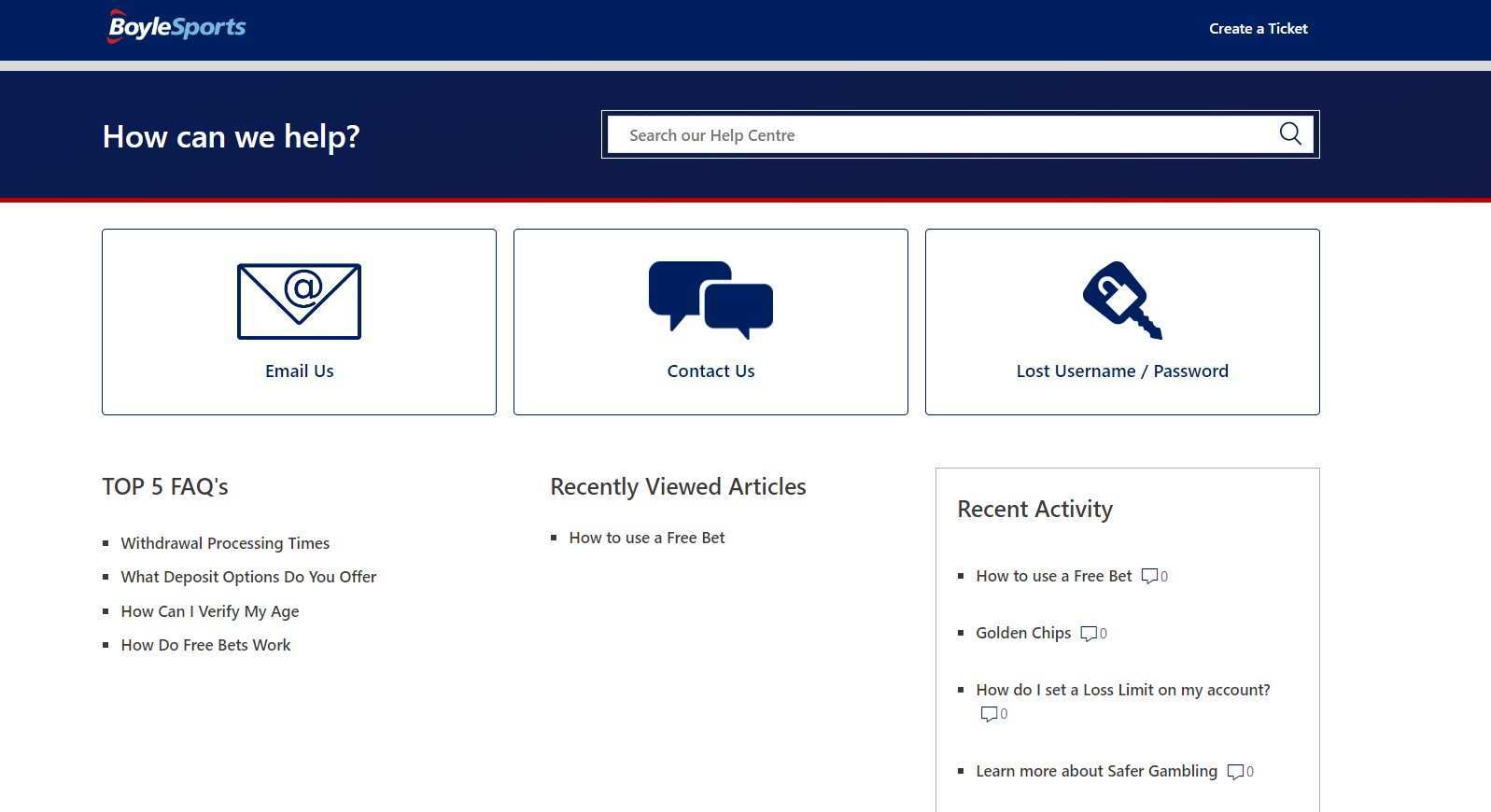
Task: Open How Can I Verify My Age
Action: click(x=210, y=611)
